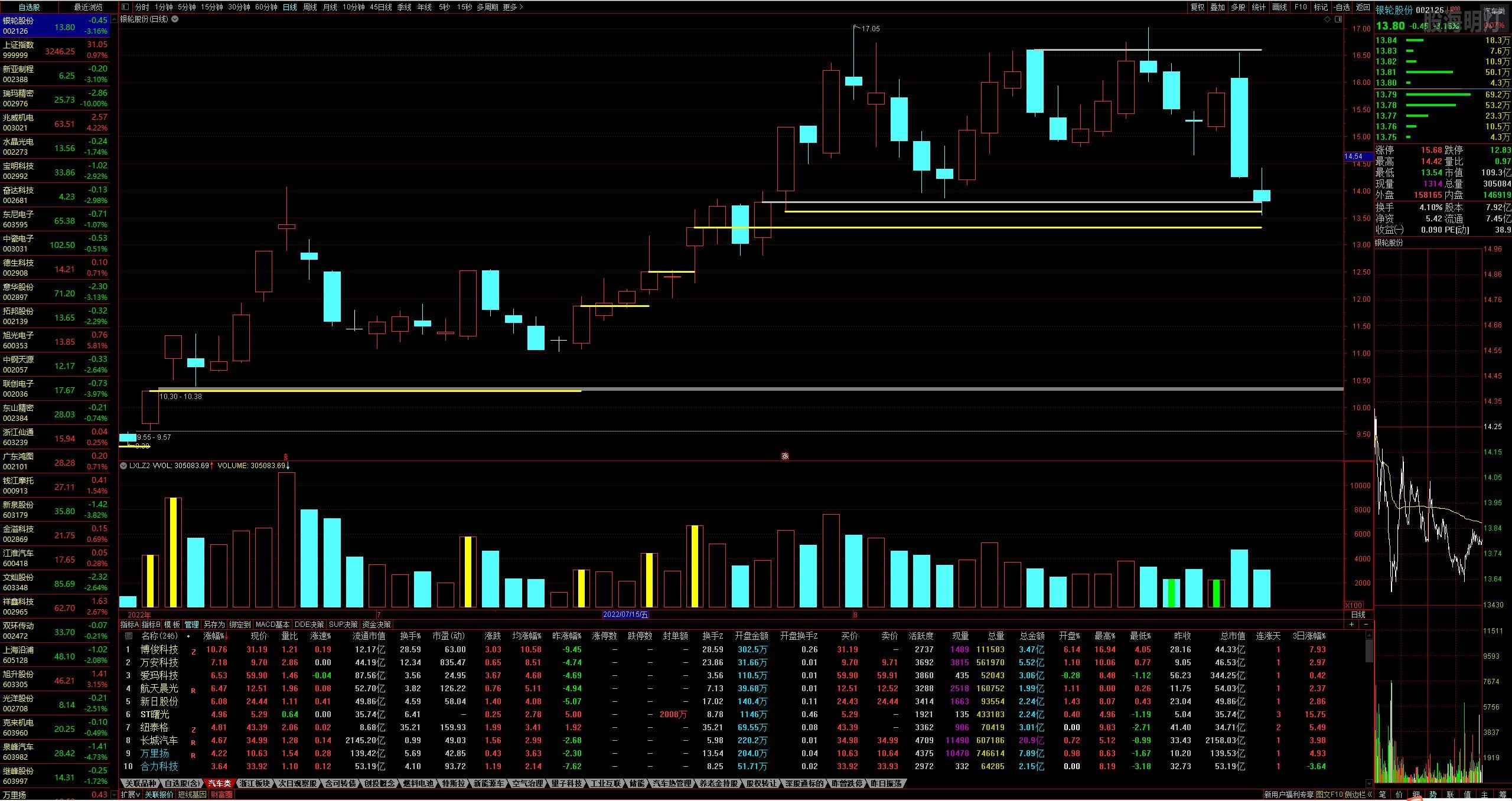Select the 多周期 view
Screen dimensions: 1512x801
coord(487,7)
